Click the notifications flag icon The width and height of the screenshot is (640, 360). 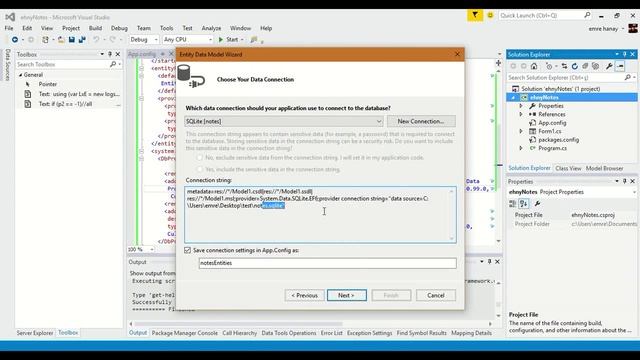coord(475,16)
